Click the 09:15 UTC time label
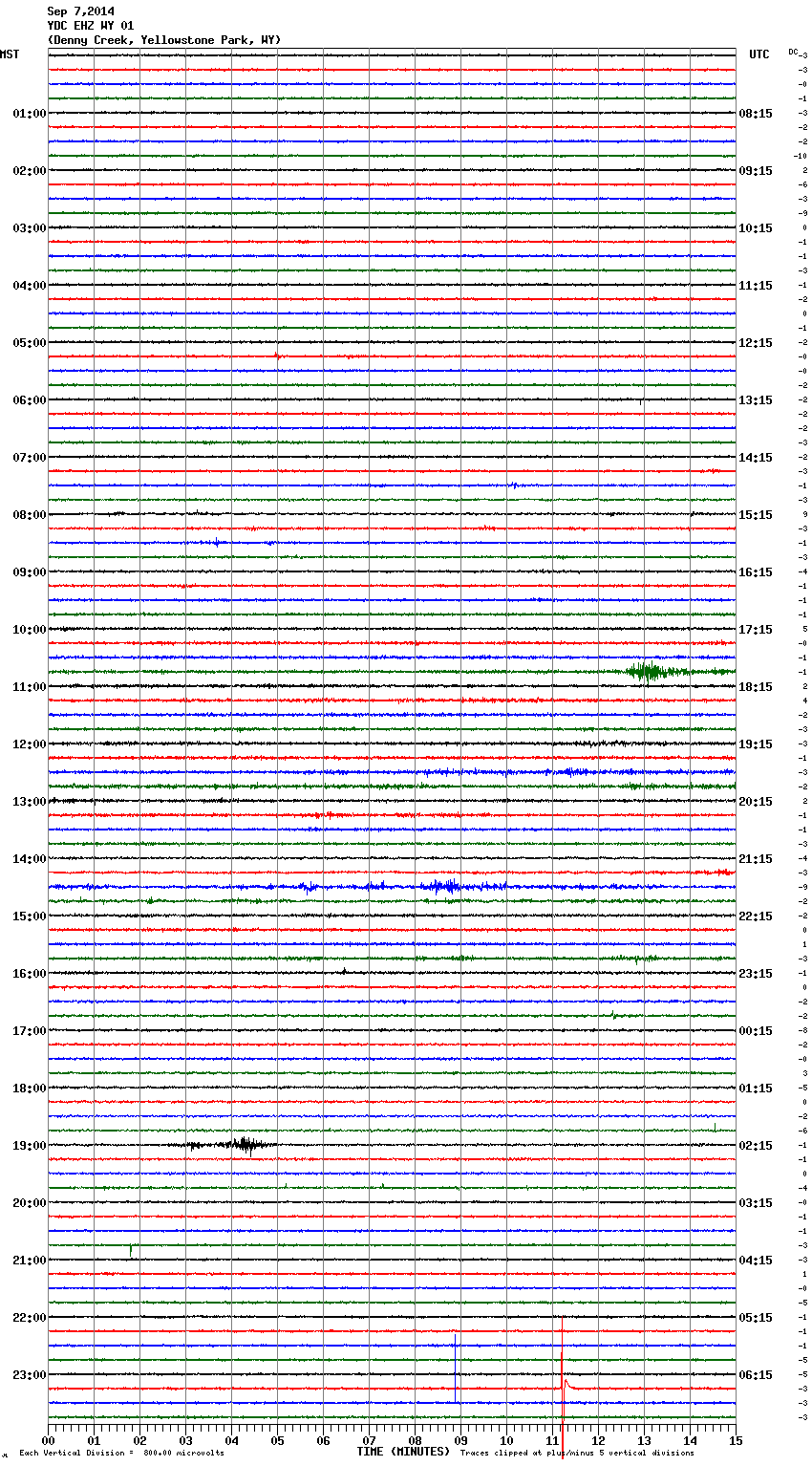 (756, 171)
